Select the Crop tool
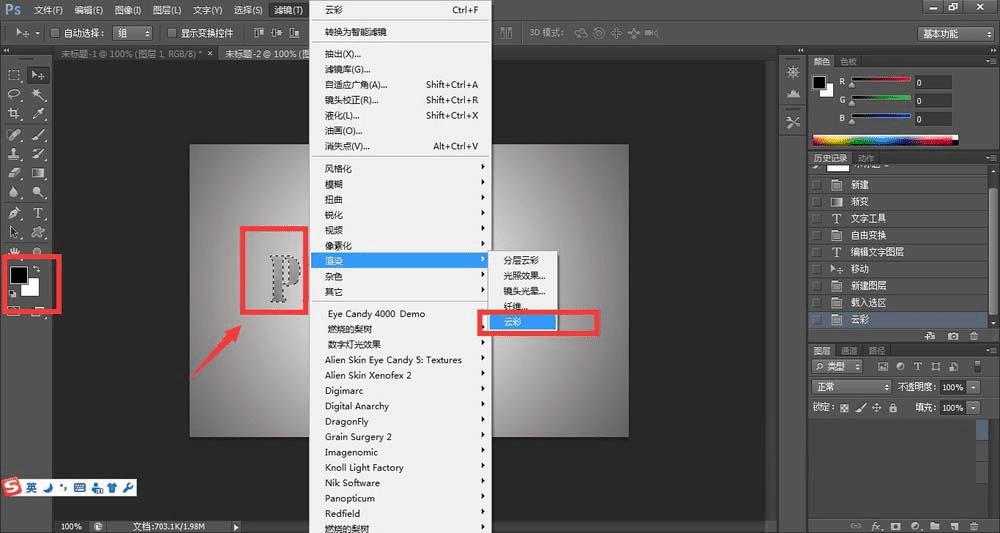 [14, 114]
